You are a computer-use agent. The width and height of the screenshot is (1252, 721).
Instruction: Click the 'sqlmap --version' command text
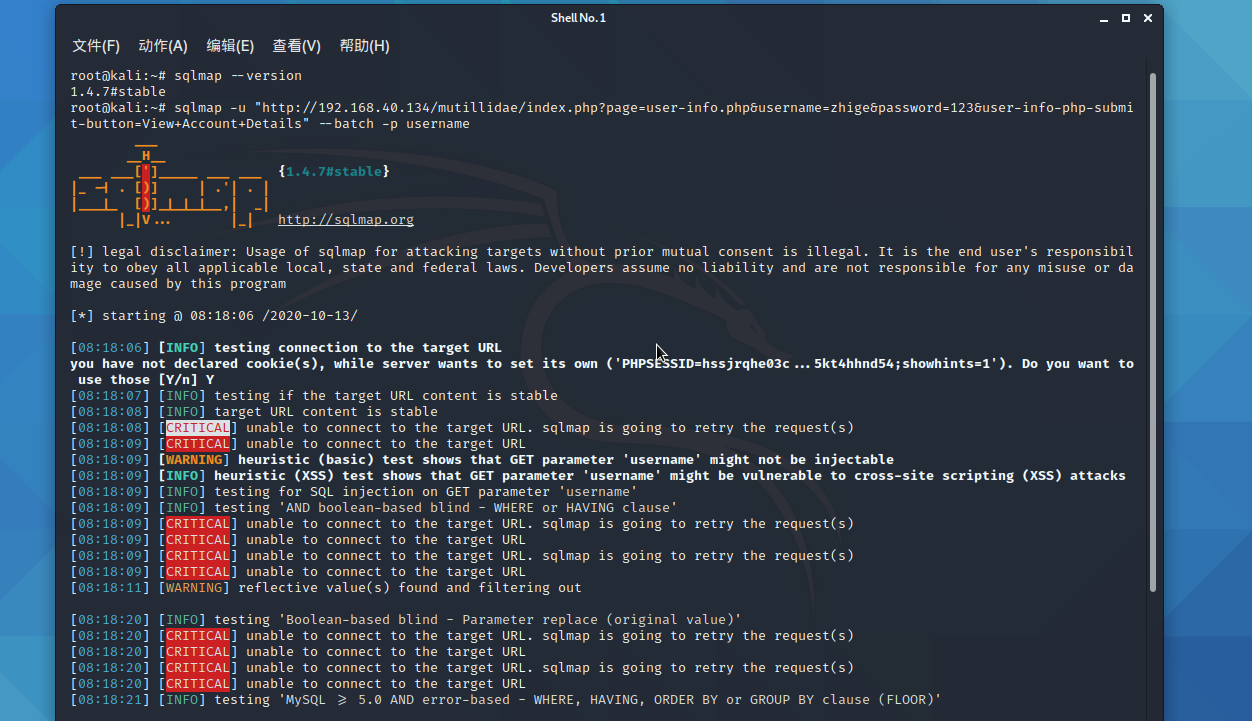point(238,76)
